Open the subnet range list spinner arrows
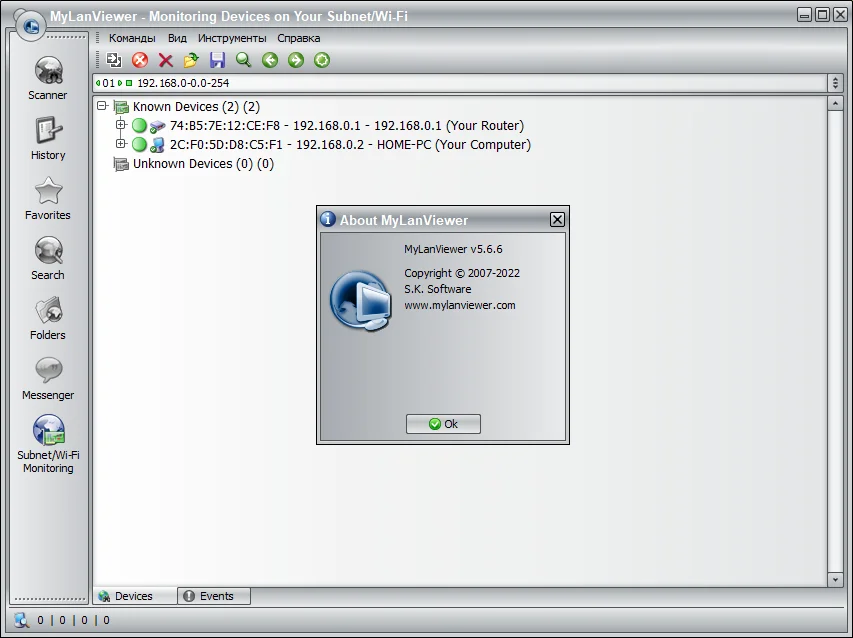The width and height of the screenshot is (853, 638). point(836,83)
